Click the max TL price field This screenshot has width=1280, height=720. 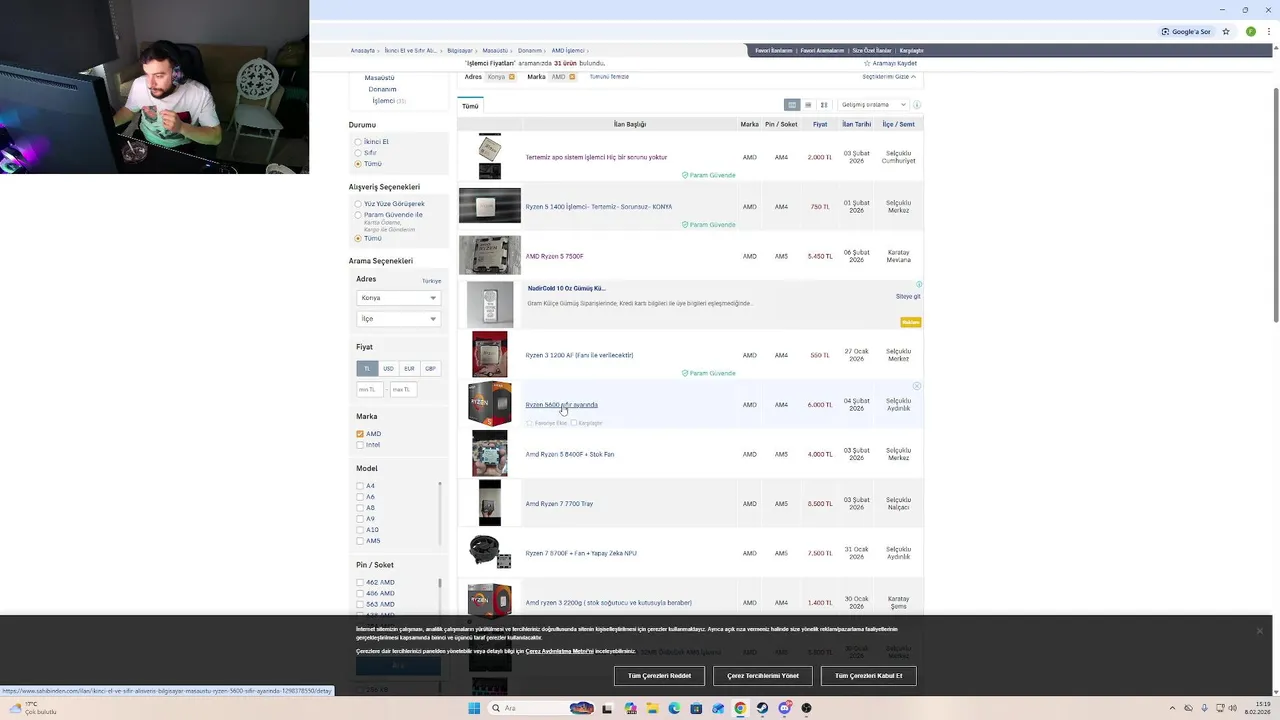404,389
